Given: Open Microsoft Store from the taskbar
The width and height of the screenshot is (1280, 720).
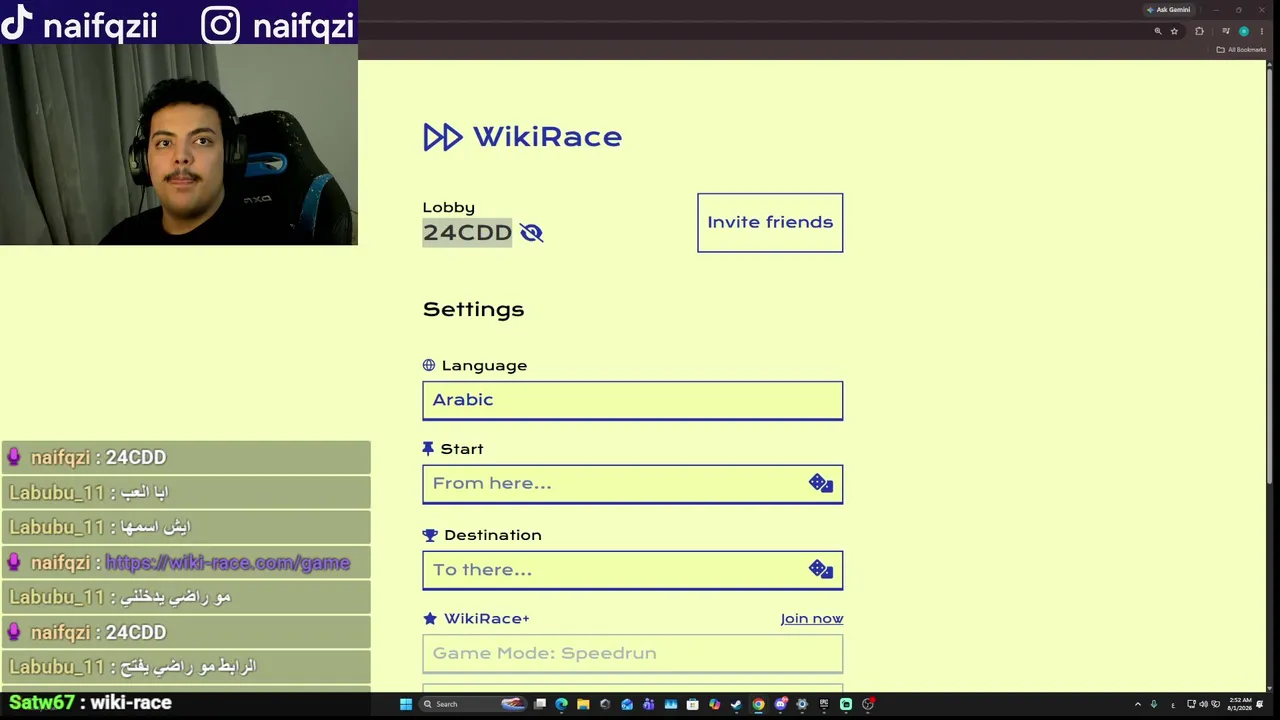Looking at the screenshot, I should tap(692, 704).
